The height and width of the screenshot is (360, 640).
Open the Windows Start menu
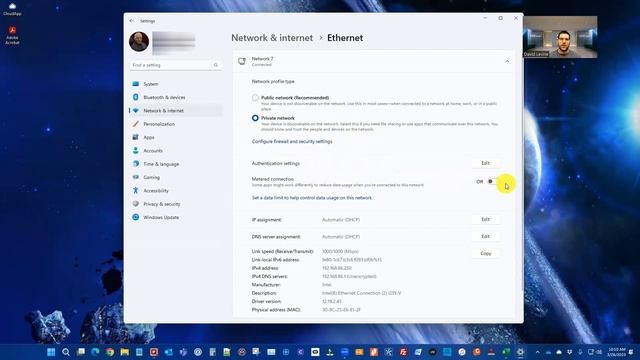(x=51, y=352)
